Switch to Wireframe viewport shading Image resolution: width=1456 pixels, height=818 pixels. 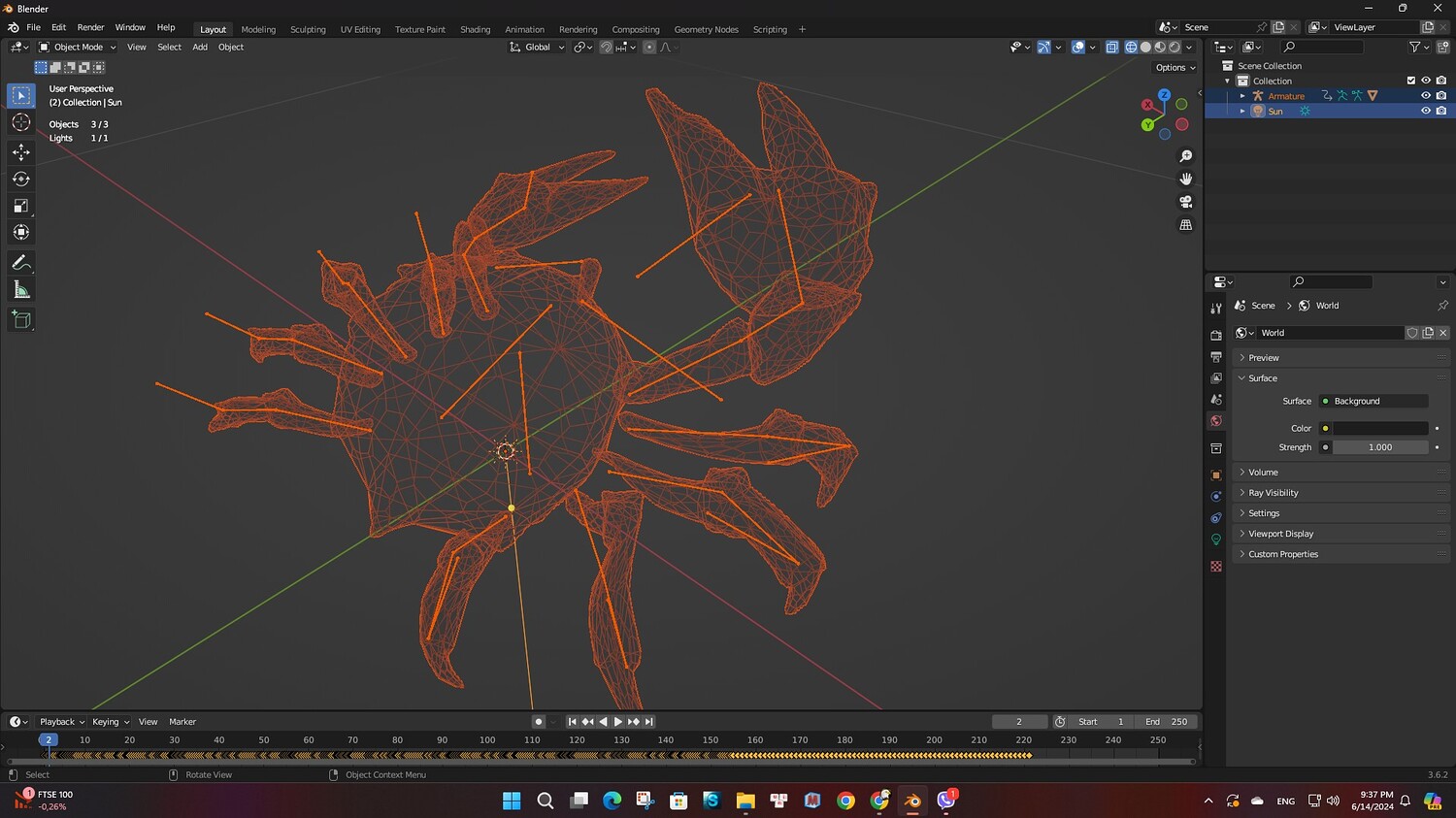(x=1131, y=47)
